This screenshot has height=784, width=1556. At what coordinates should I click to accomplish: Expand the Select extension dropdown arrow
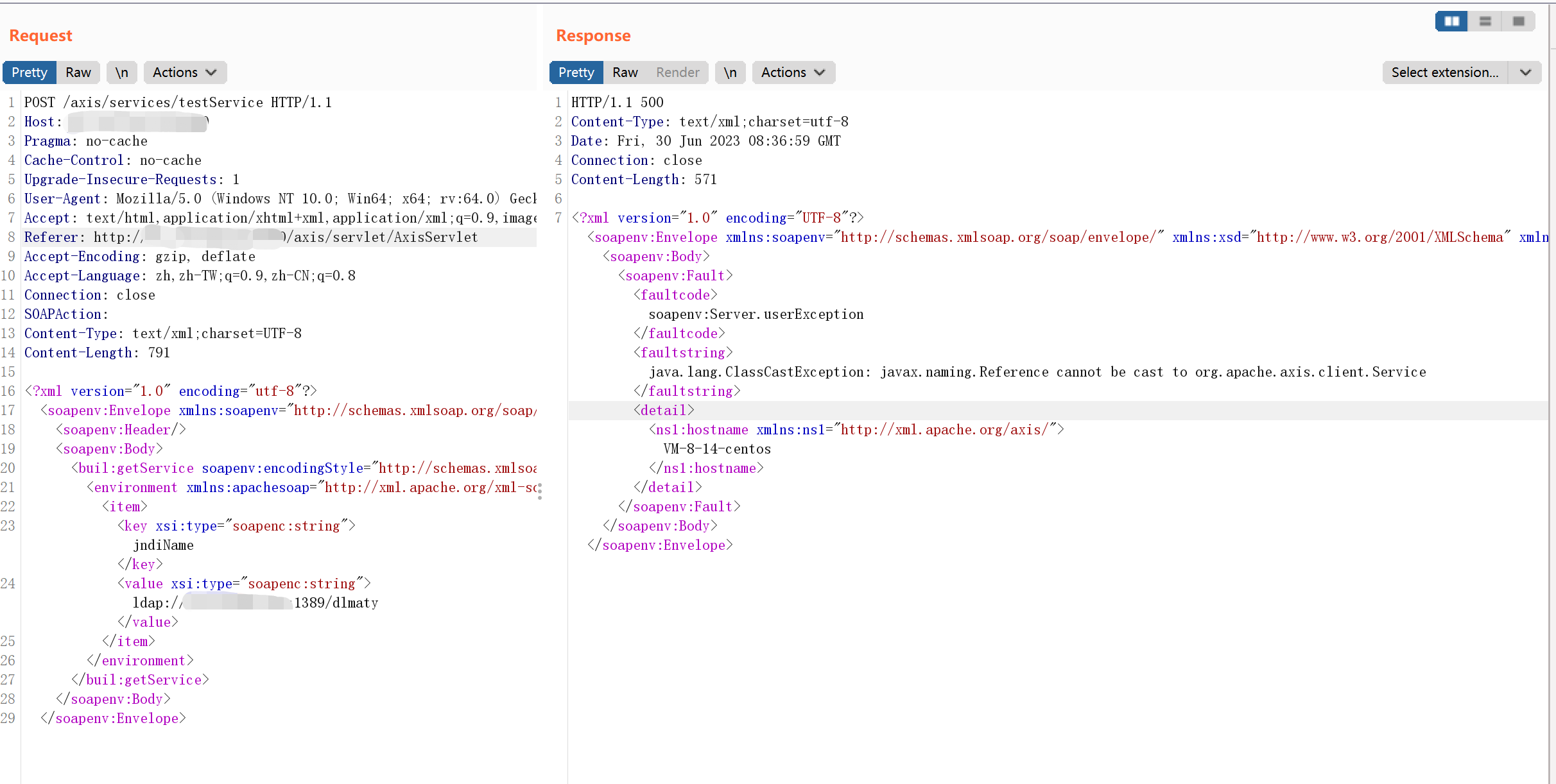(x=1525, y=72)
